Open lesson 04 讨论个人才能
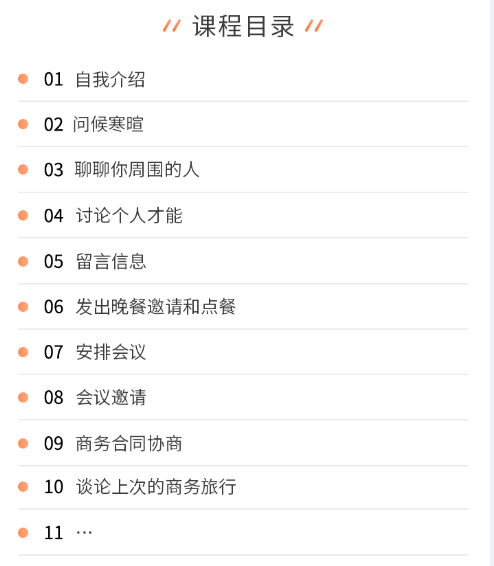Image resolution: width=494 pixels, height=566 pixels. pyautogui.click(x=243, y=215)
